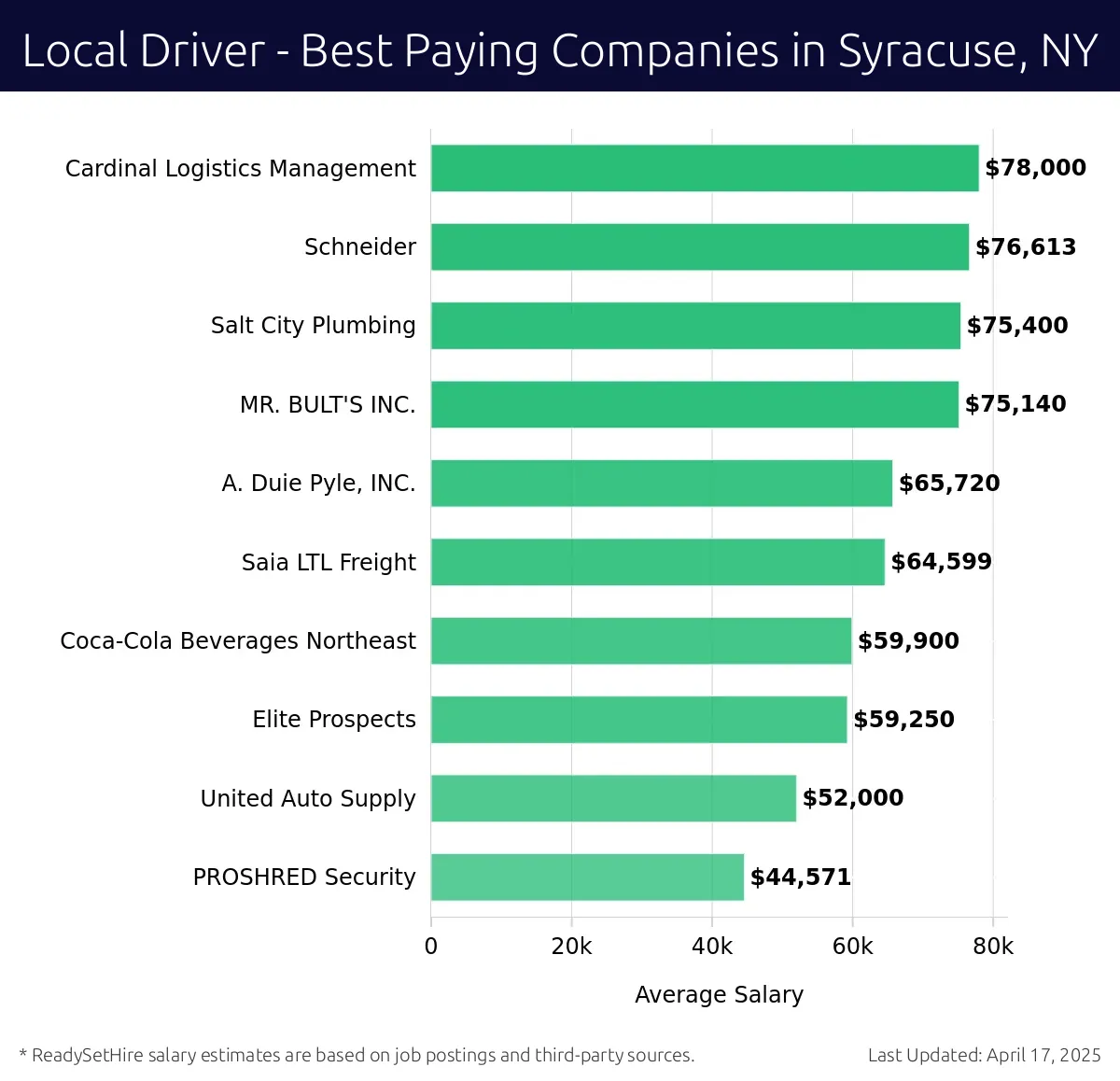
Task: Click the Average Salary axis title
Action: click(x=720, y=995)
